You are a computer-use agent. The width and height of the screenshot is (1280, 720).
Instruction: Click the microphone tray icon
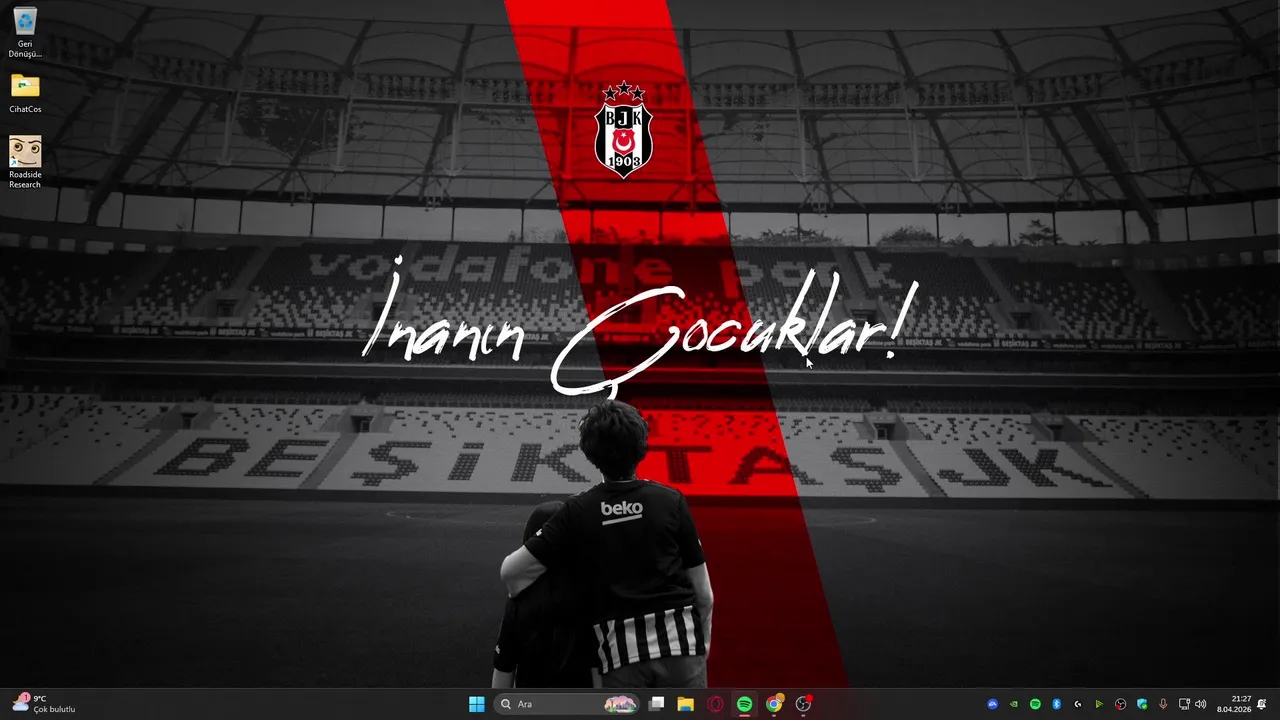click(x=1163, y=704)
